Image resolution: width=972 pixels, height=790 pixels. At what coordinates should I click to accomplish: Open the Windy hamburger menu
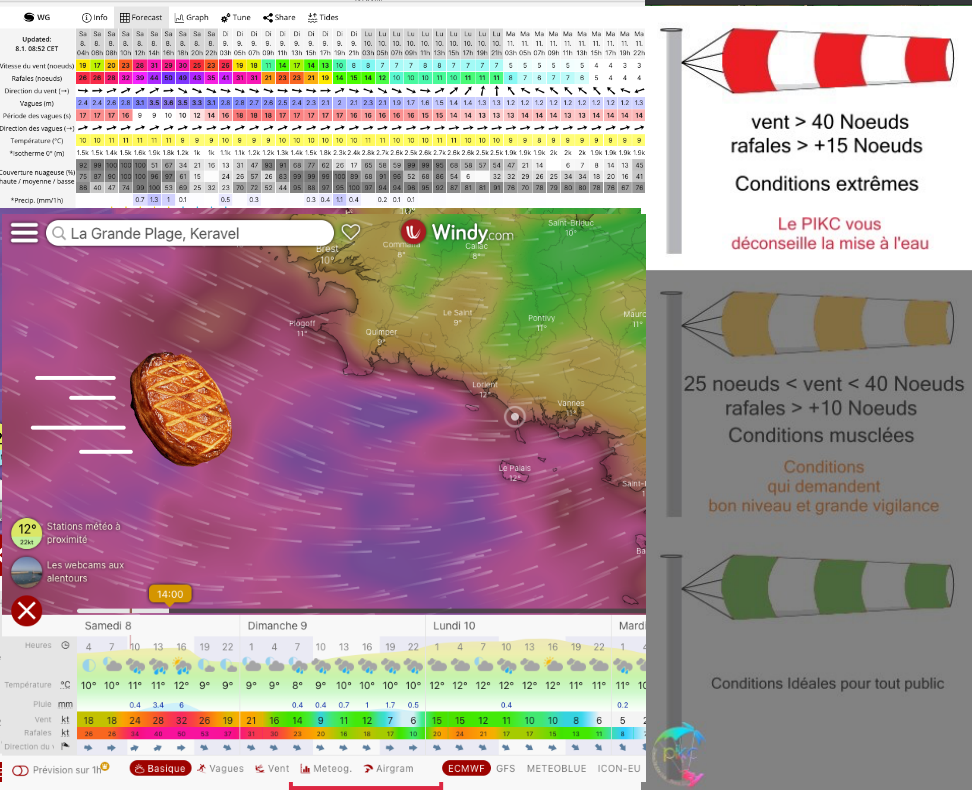pyautogui.click(x=24, y=233)
